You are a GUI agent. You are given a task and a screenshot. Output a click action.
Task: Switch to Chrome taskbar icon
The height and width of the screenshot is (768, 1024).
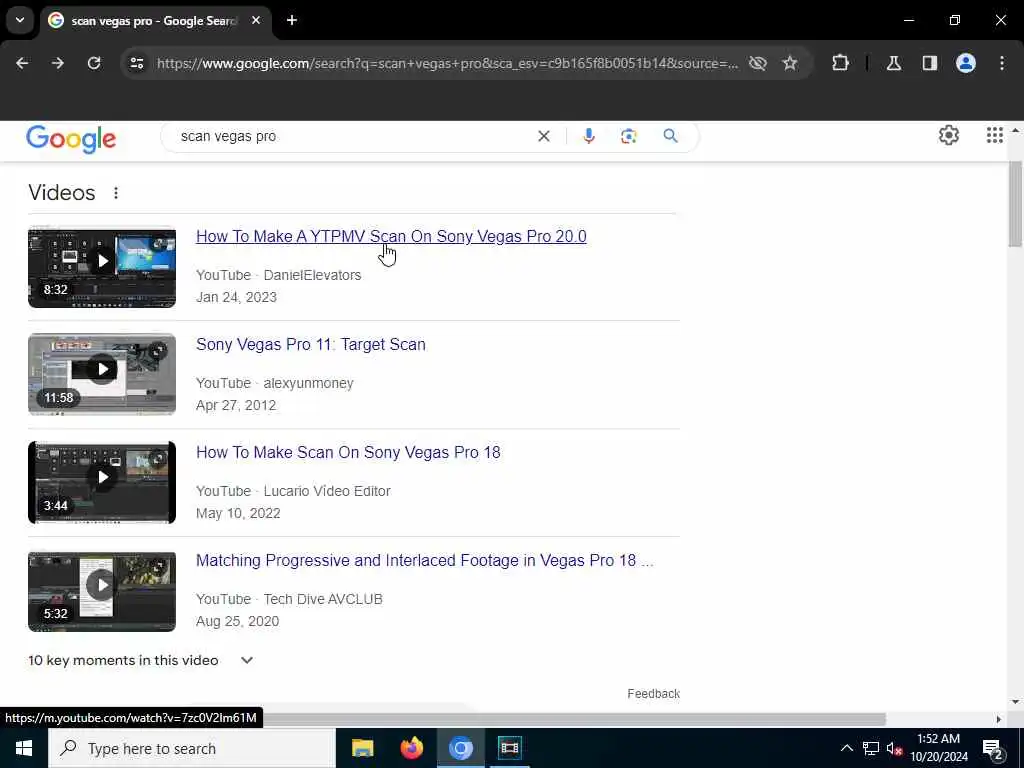[x=460, y=748]
